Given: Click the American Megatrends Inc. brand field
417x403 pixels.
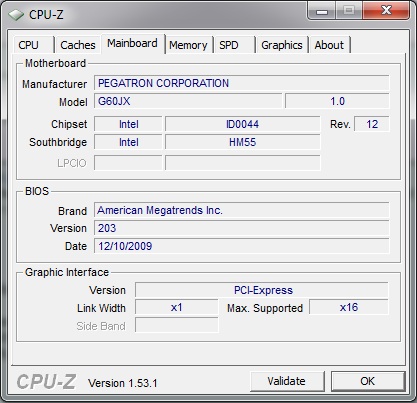Looking at the screenshot, I should click(242, 210).
